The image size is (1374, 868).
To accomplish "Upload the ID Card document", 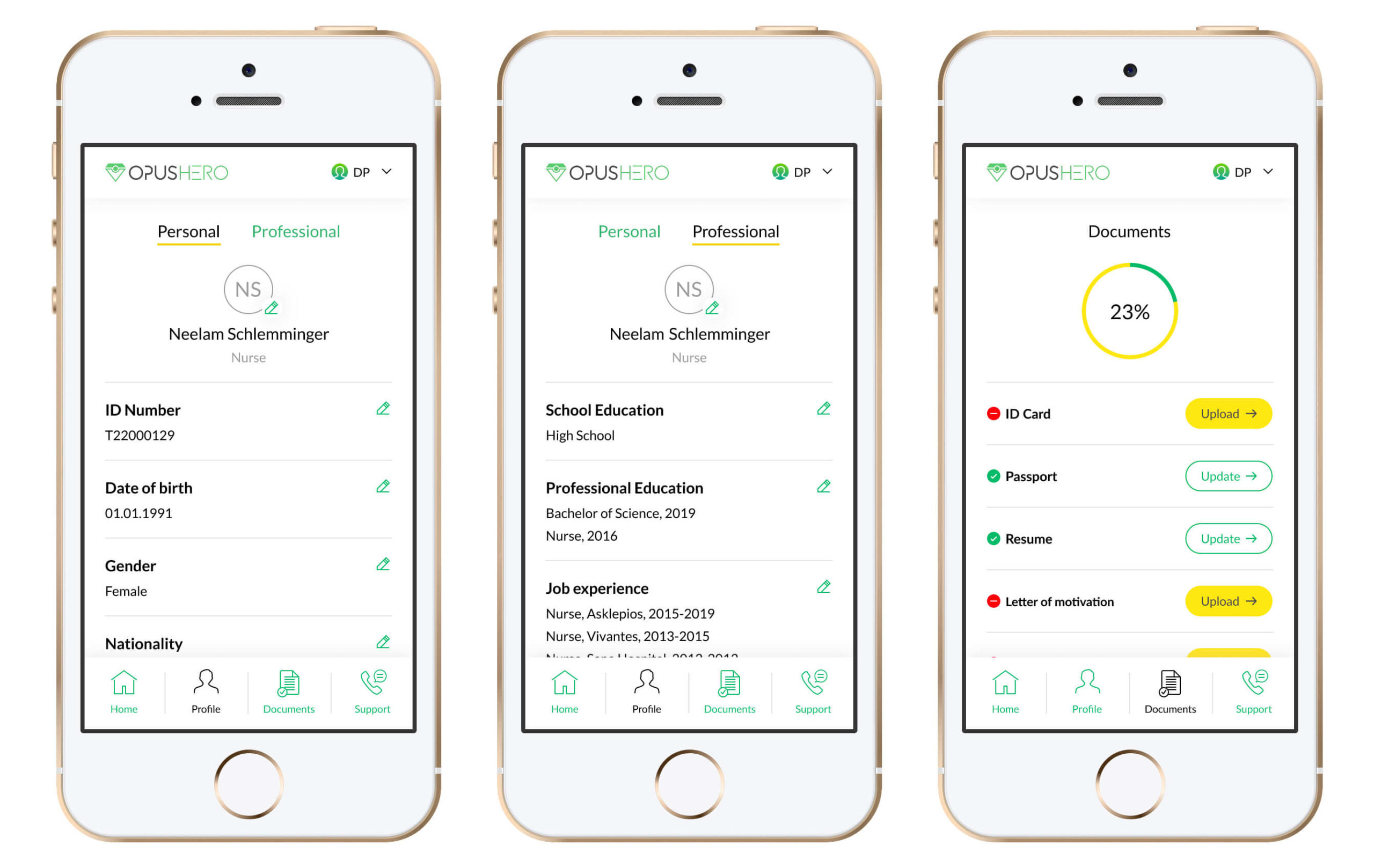I will [x=1225, y=418].
